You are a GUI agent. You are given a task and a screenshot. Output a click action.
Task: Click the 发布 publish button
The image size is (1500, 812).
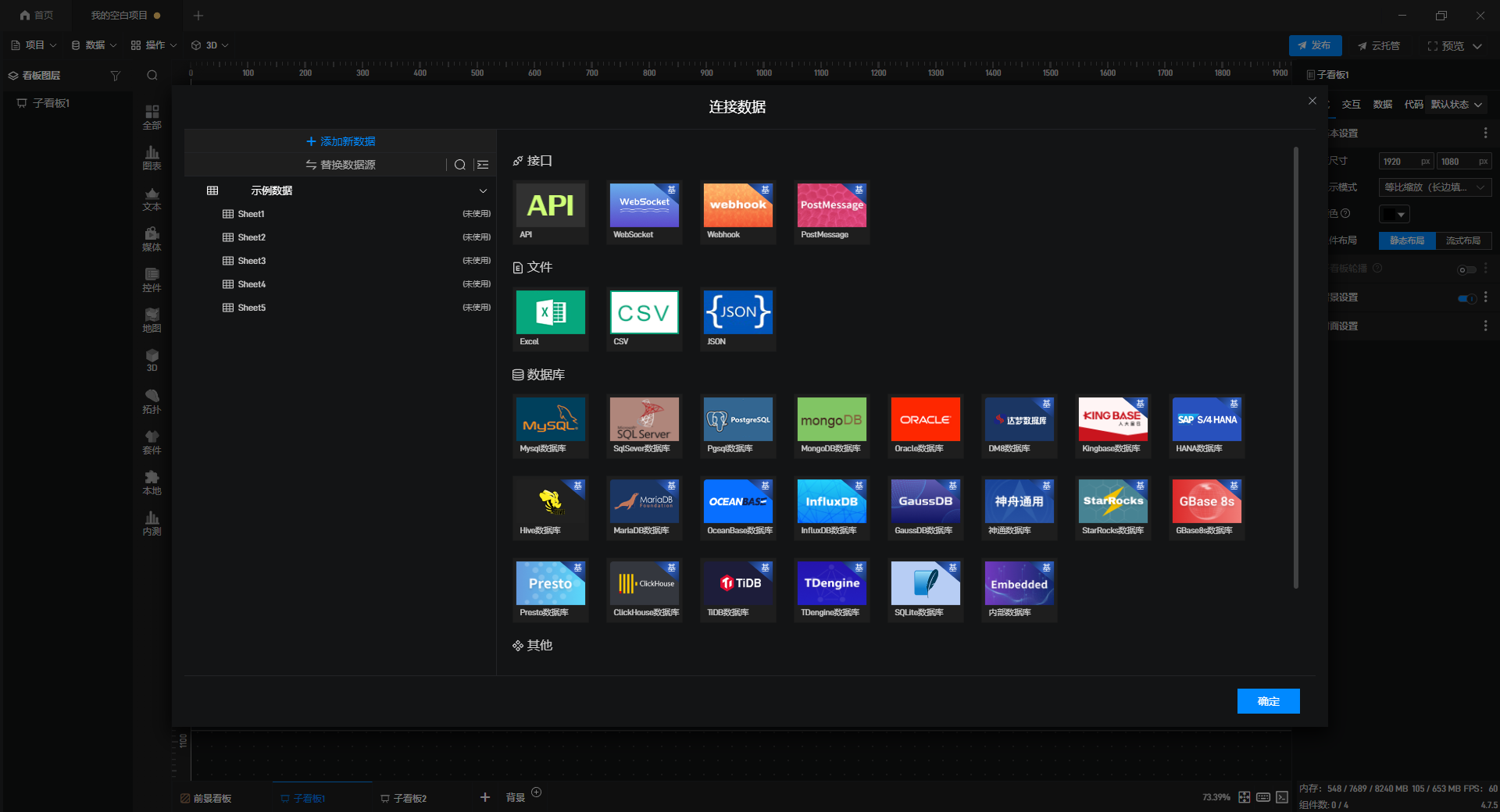1316,45
